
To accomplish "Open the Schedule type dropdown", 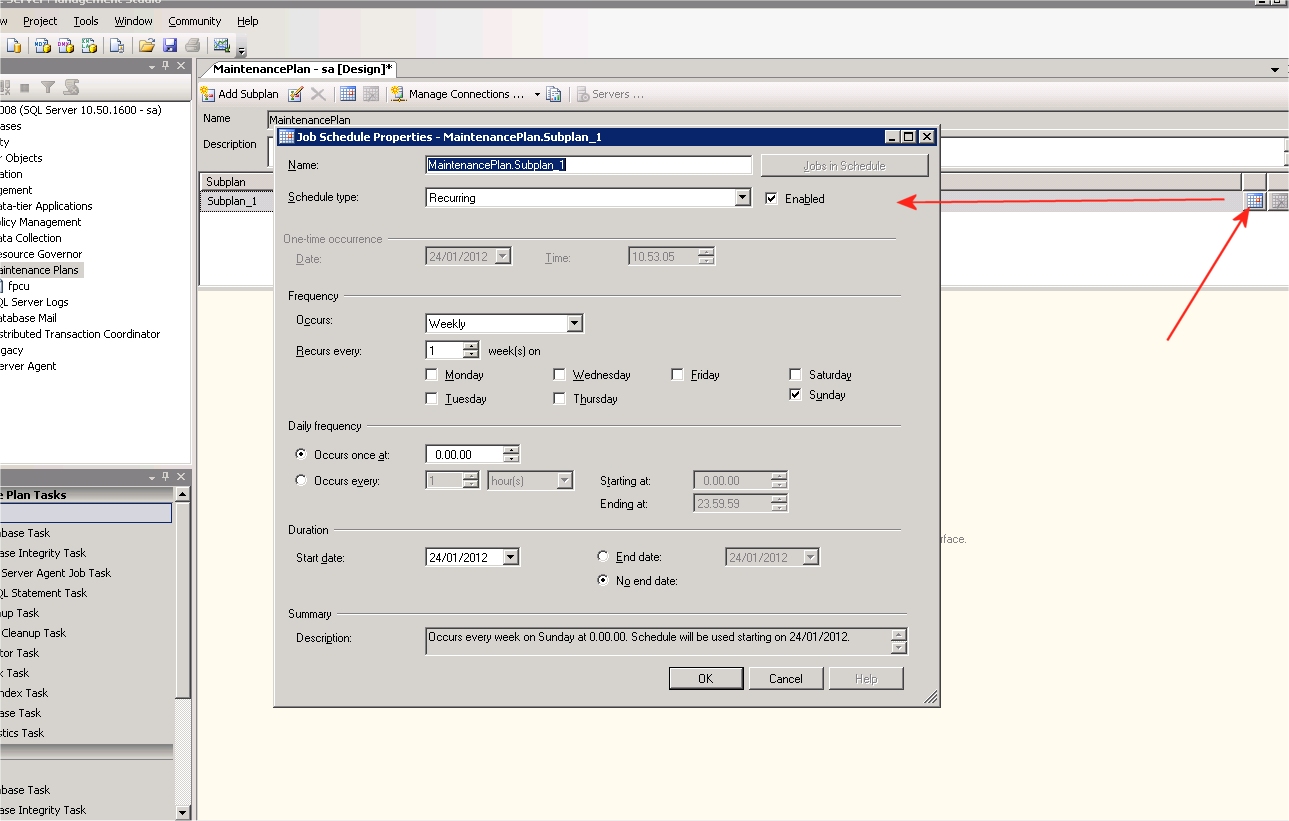I will coord(742,198).
